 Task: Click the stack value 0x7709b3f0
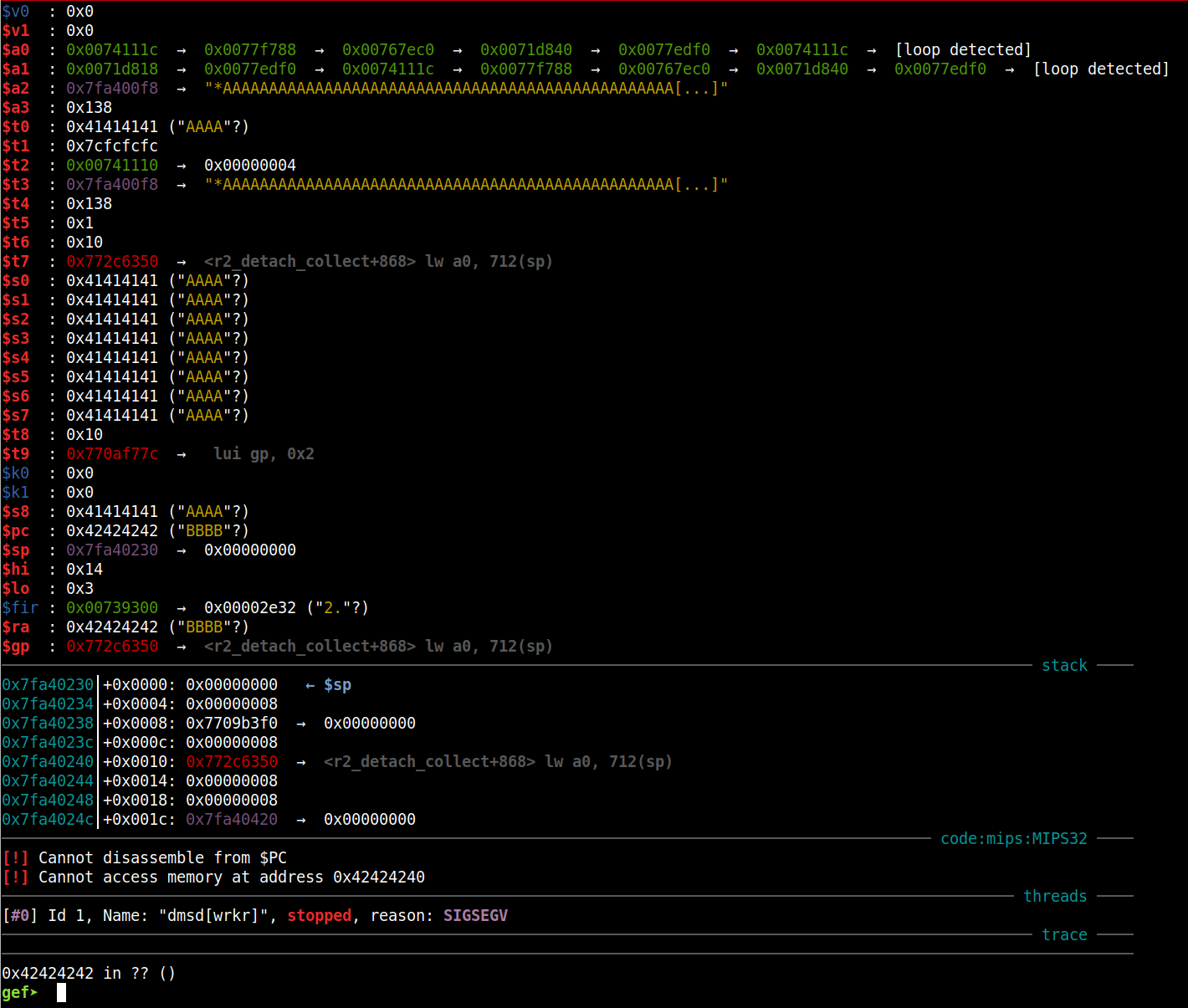[x=232, y=723]
